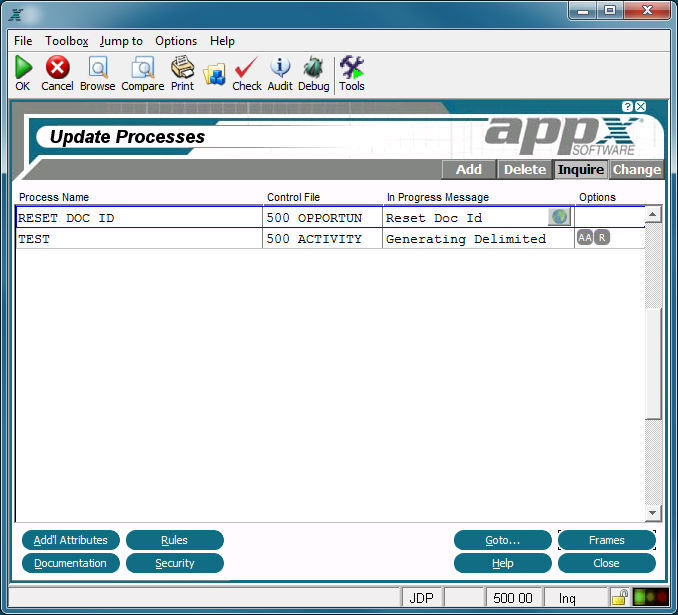Run Check with red checkmark icon
The width and height of the screenshot is (678, 615).
246,67
